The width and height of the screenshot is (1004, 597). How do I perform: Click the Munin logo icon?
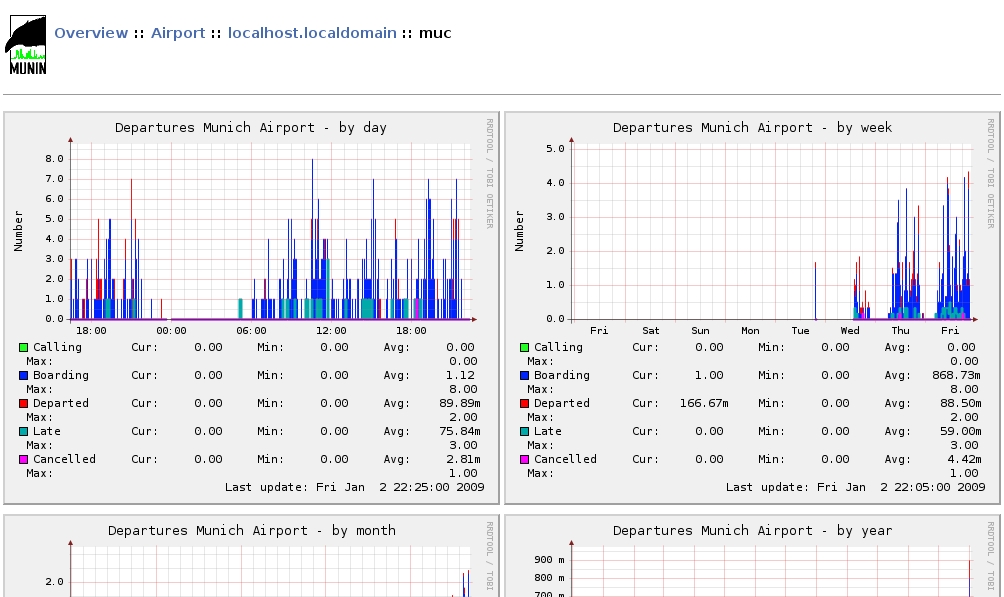tap(27, 46)
